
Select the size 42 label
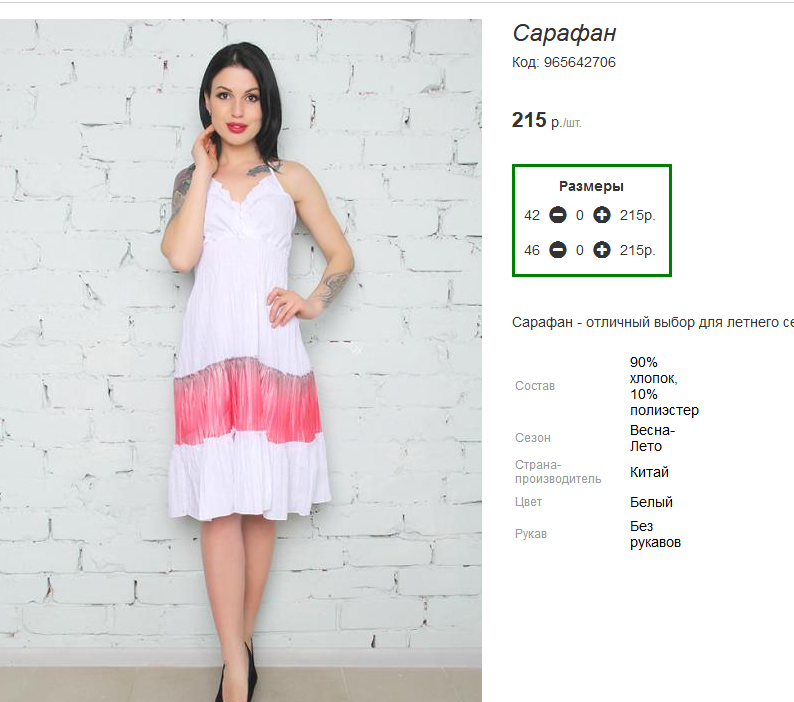point(532,215)
